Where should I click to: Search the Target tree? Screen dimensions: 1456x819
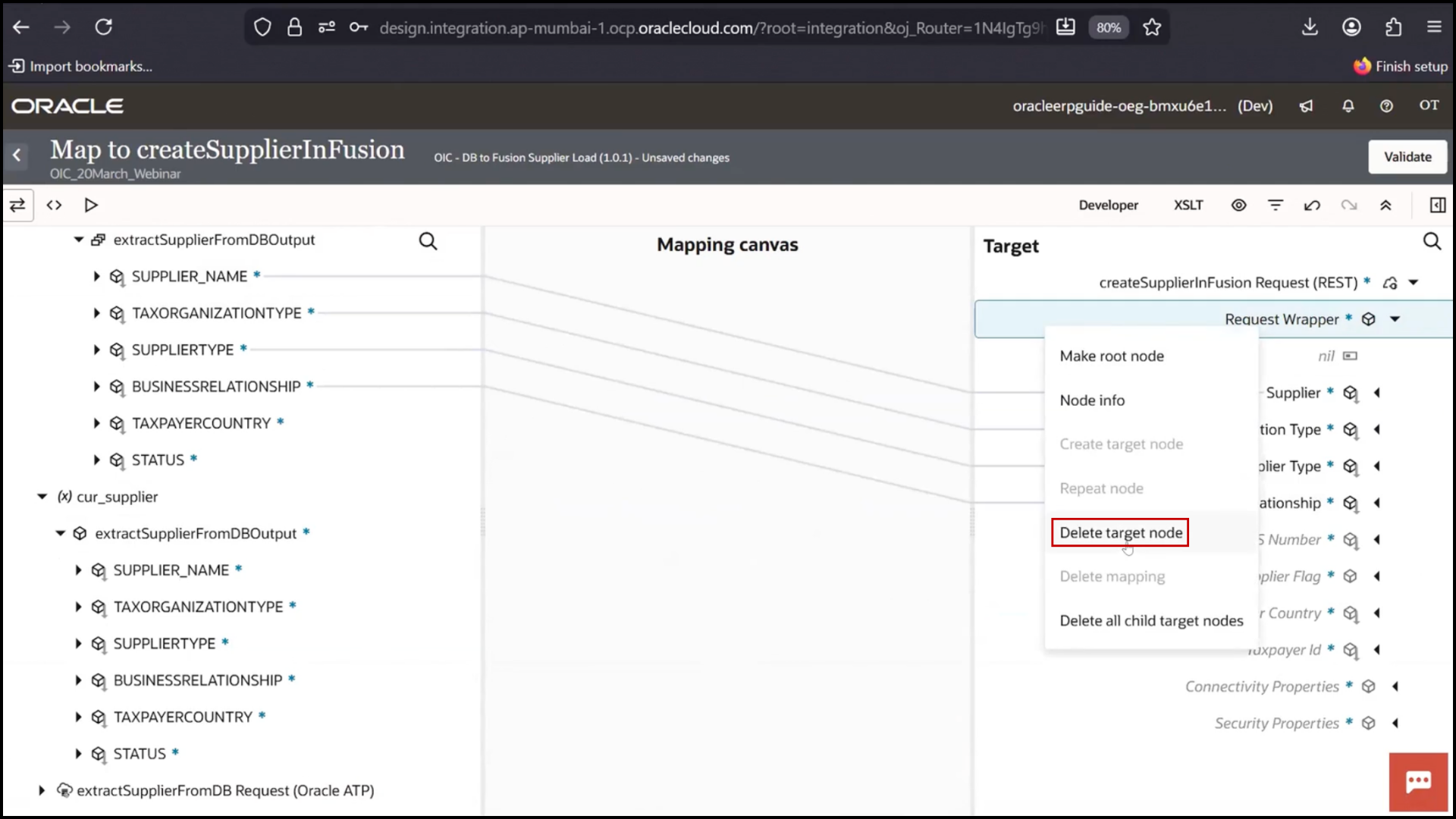[x=1432, y=241]
